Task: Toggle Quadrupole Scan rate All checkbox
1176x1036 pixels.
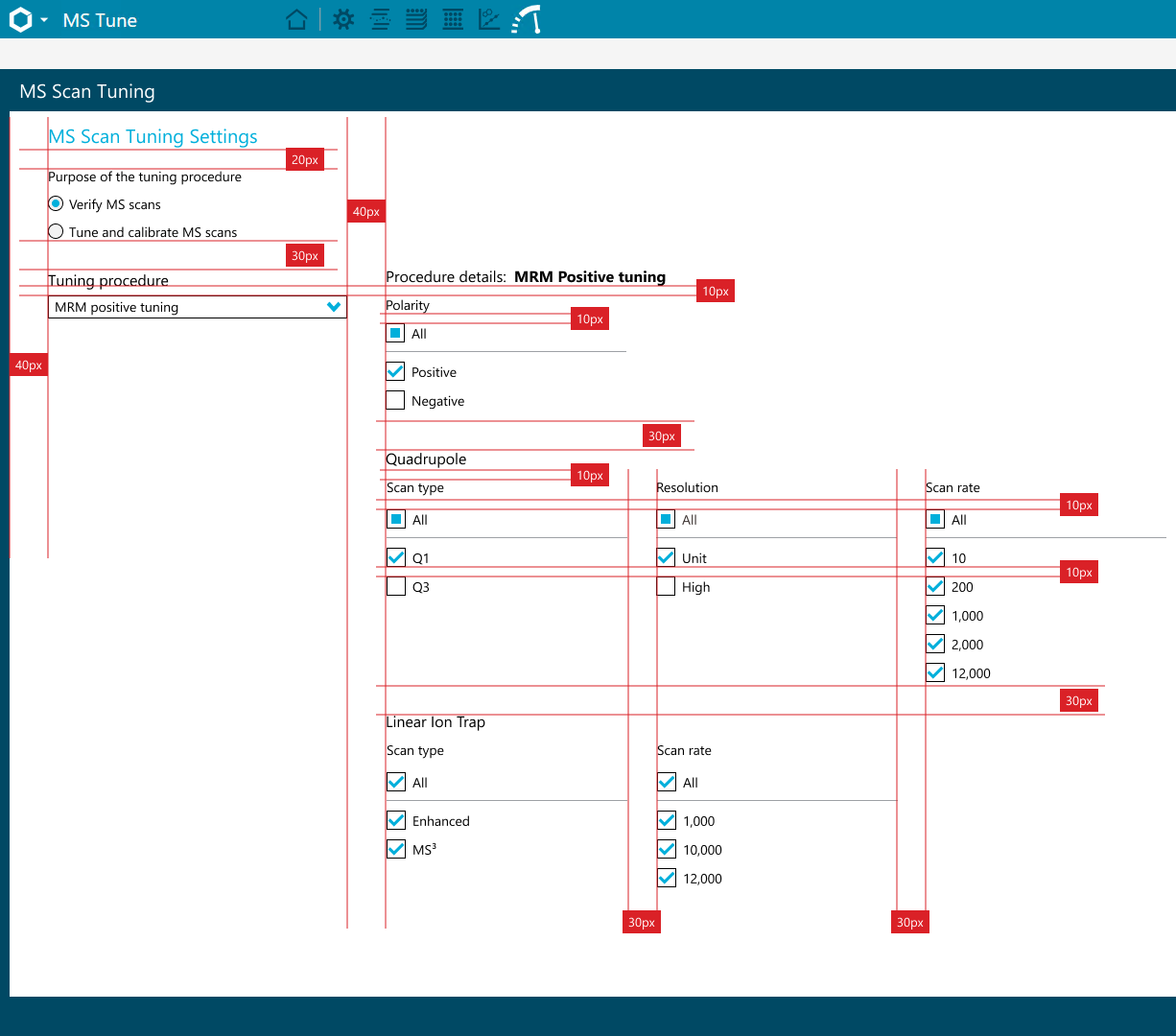Action: 935,519
